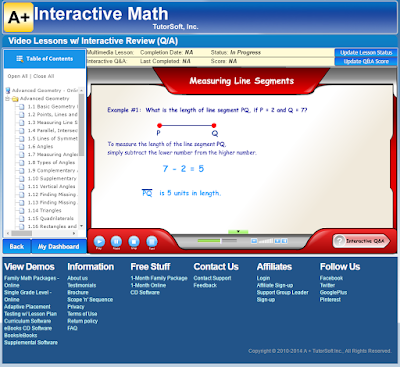The height and width of the screenshot is (367, 400).
Task: Click Update Lesson Status button
Action: (x=366, y=53)
